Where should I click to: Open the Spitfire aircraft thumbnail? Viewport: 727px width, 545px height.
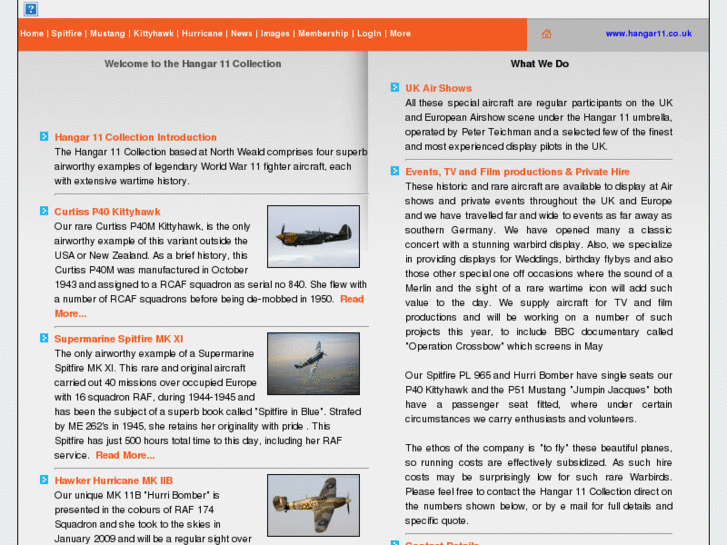tap(313, 364)
